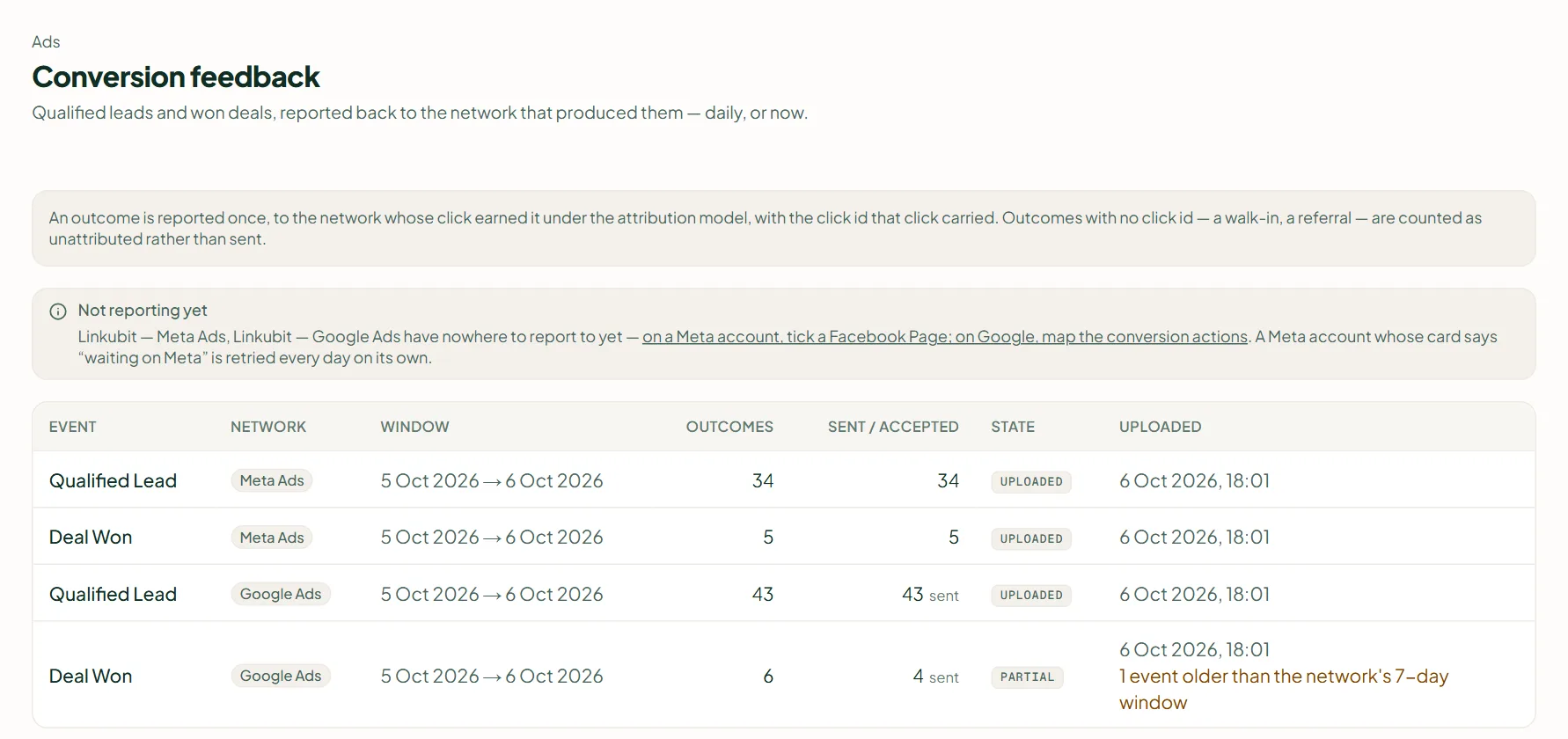
Task: Click the outcomes value 6 for Deal Won
Action: 768,677
